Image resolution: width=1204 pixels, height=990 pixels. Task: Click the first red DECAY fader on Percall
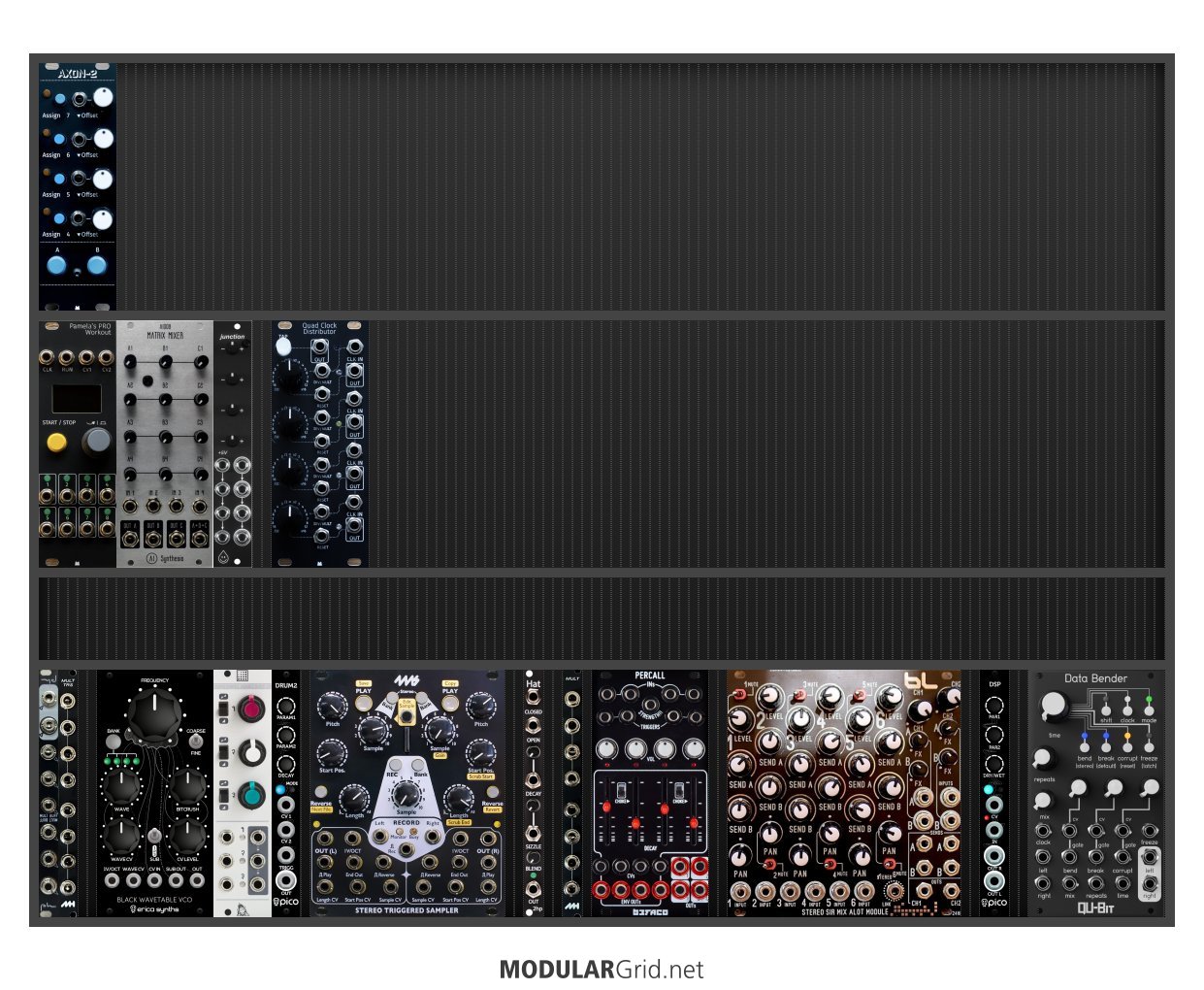coord(608,807)
